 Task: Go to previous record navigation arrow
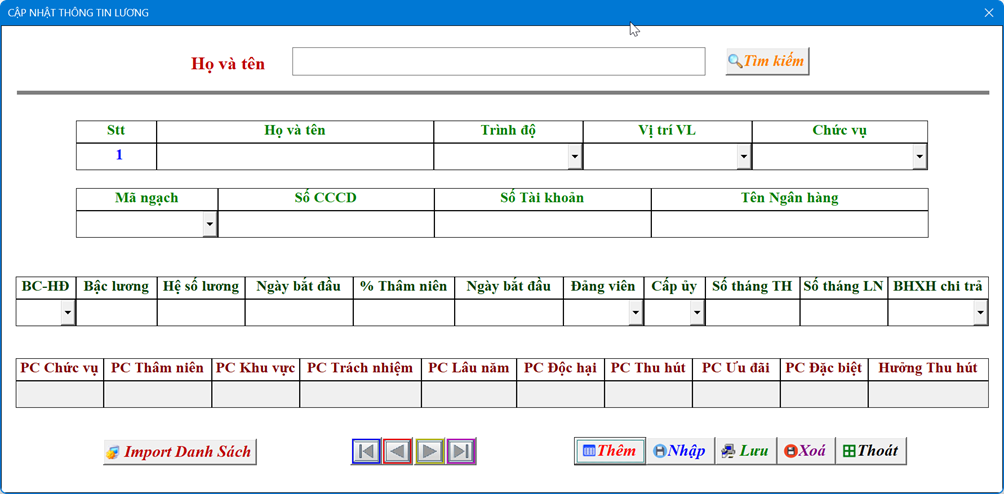click(x=398, y=451)
